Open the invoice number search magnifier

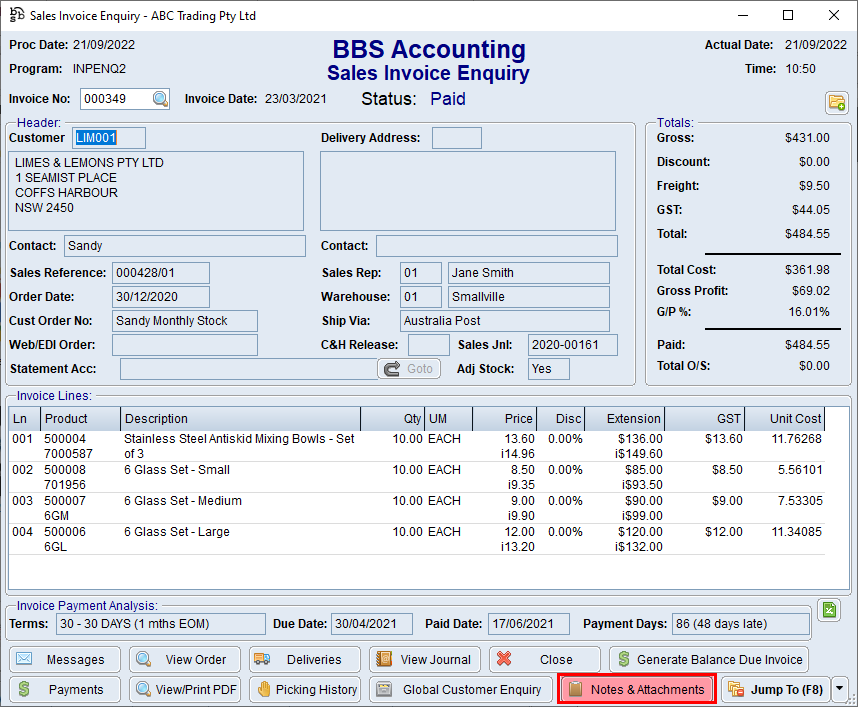(x=159, y=99)
